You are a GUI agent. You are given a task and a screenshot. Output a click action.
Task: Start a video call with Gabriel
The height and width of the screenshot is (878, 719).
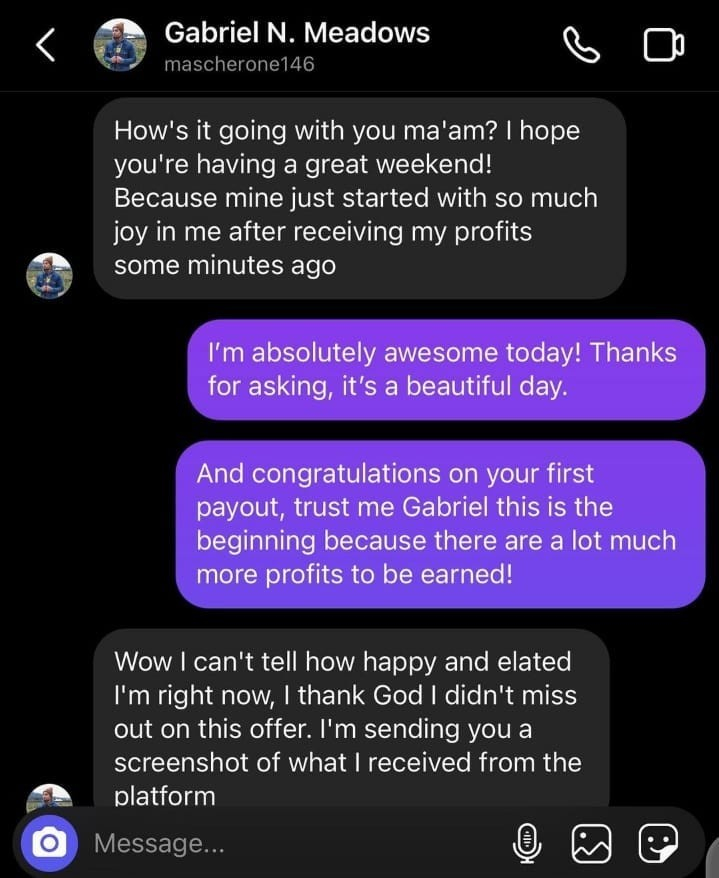[x=663, y=46]
